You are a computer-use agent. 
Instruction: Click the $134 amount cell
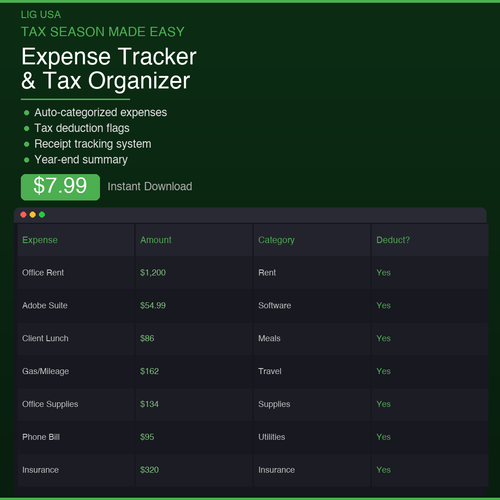coord(194,404)
